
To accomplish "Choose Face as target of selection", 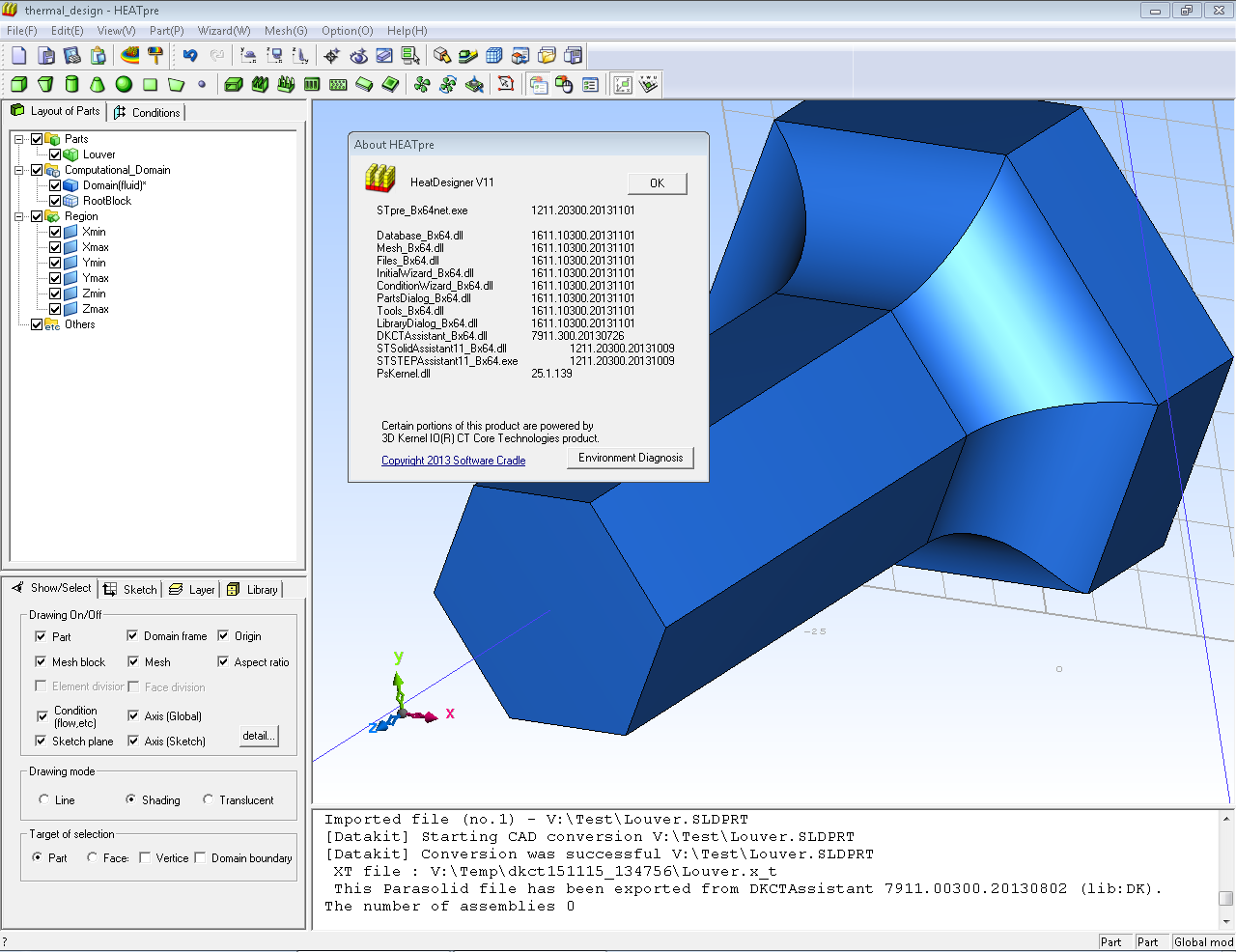I will (x=92, y=857).
